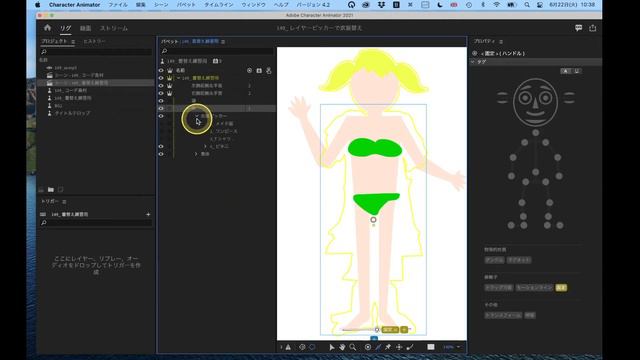Expand the bottom collapsed layer group
The image size is (640, 360).
(x=196, y=154)
